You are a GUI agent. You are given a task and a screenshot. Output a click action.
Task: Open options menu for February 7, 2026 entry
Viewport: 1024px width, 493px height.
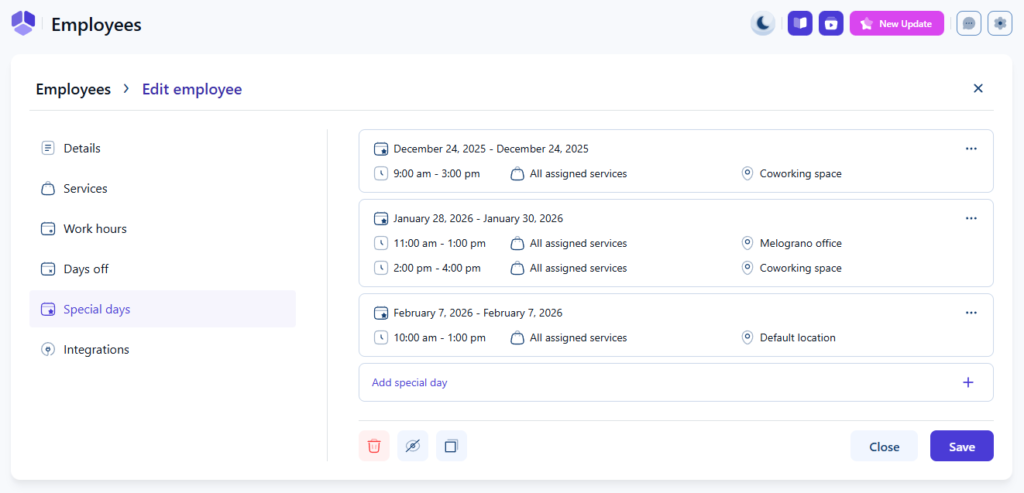coord(970,312)
